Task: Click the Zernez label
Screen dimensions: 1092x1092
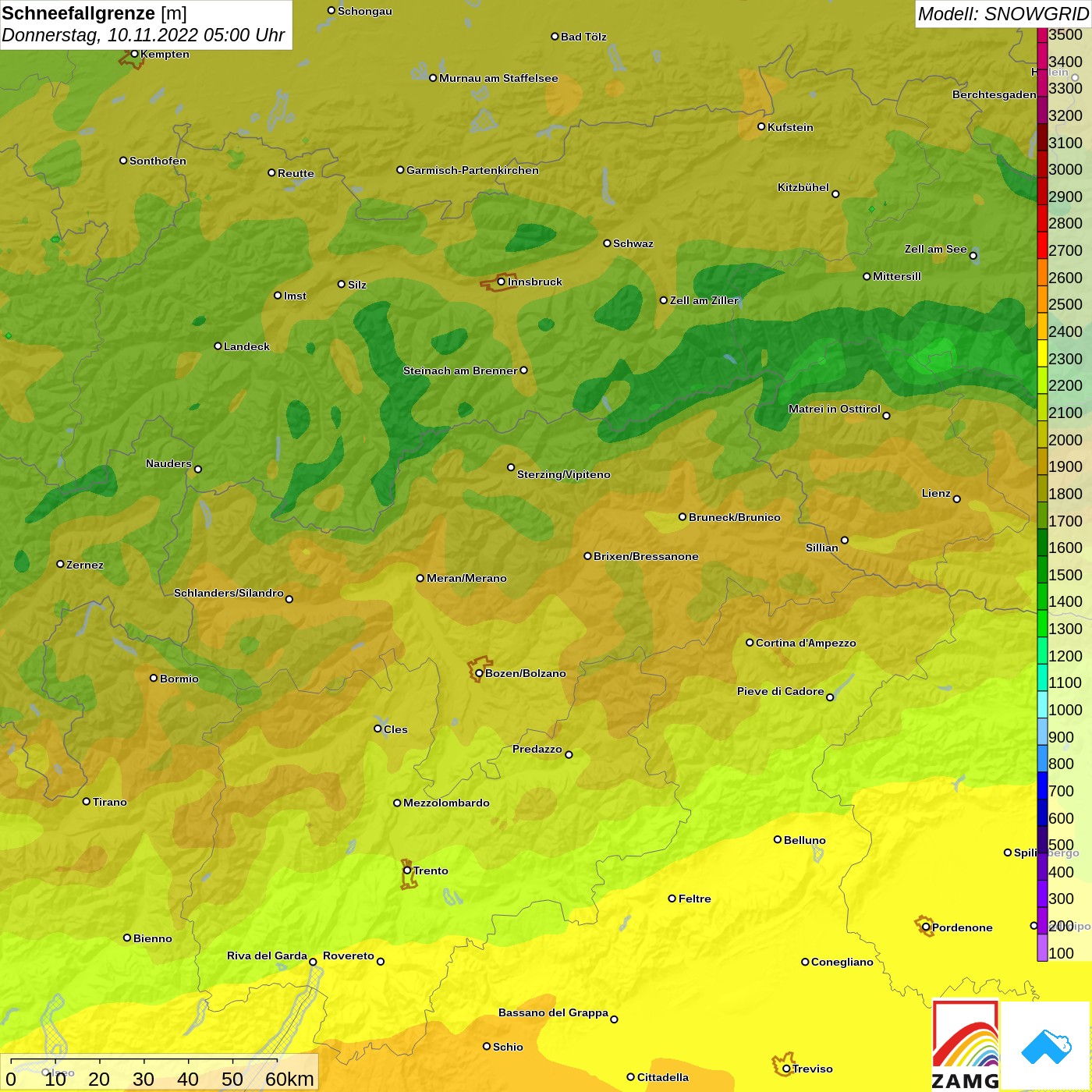Action: (85, 565)
